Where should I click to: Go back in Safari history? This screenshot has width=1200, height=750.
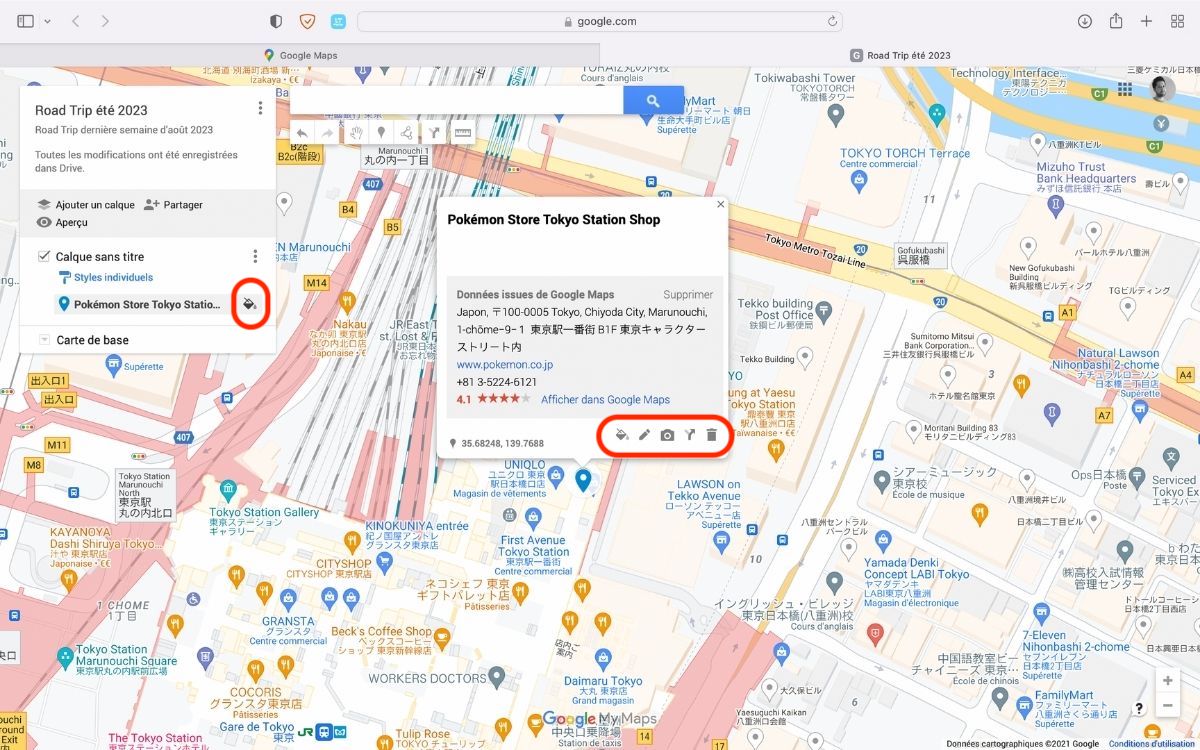point(76,21)
